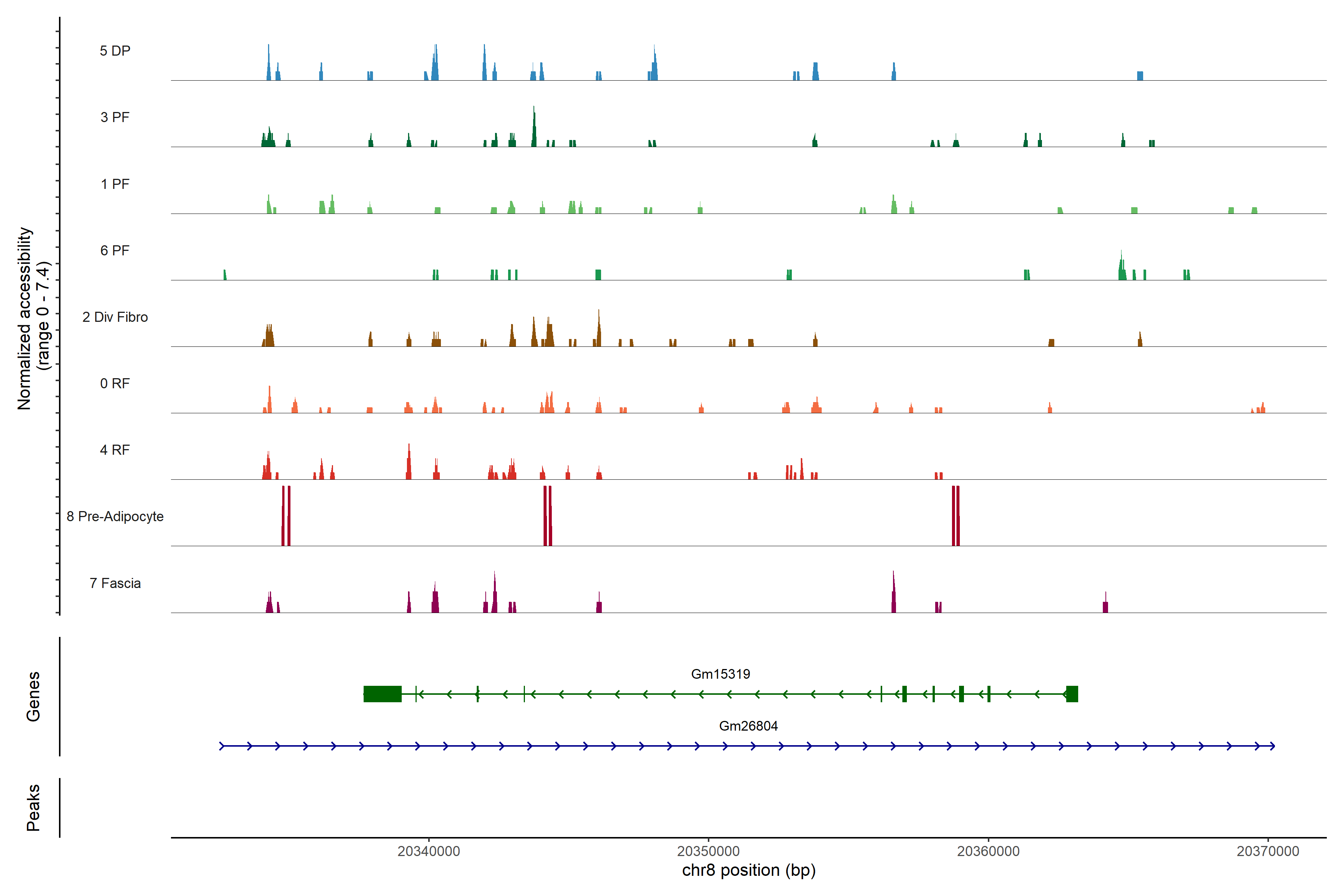Click the 20360000 axis tick label
This screenshot has width=1344, height=896.
[988, 851]
